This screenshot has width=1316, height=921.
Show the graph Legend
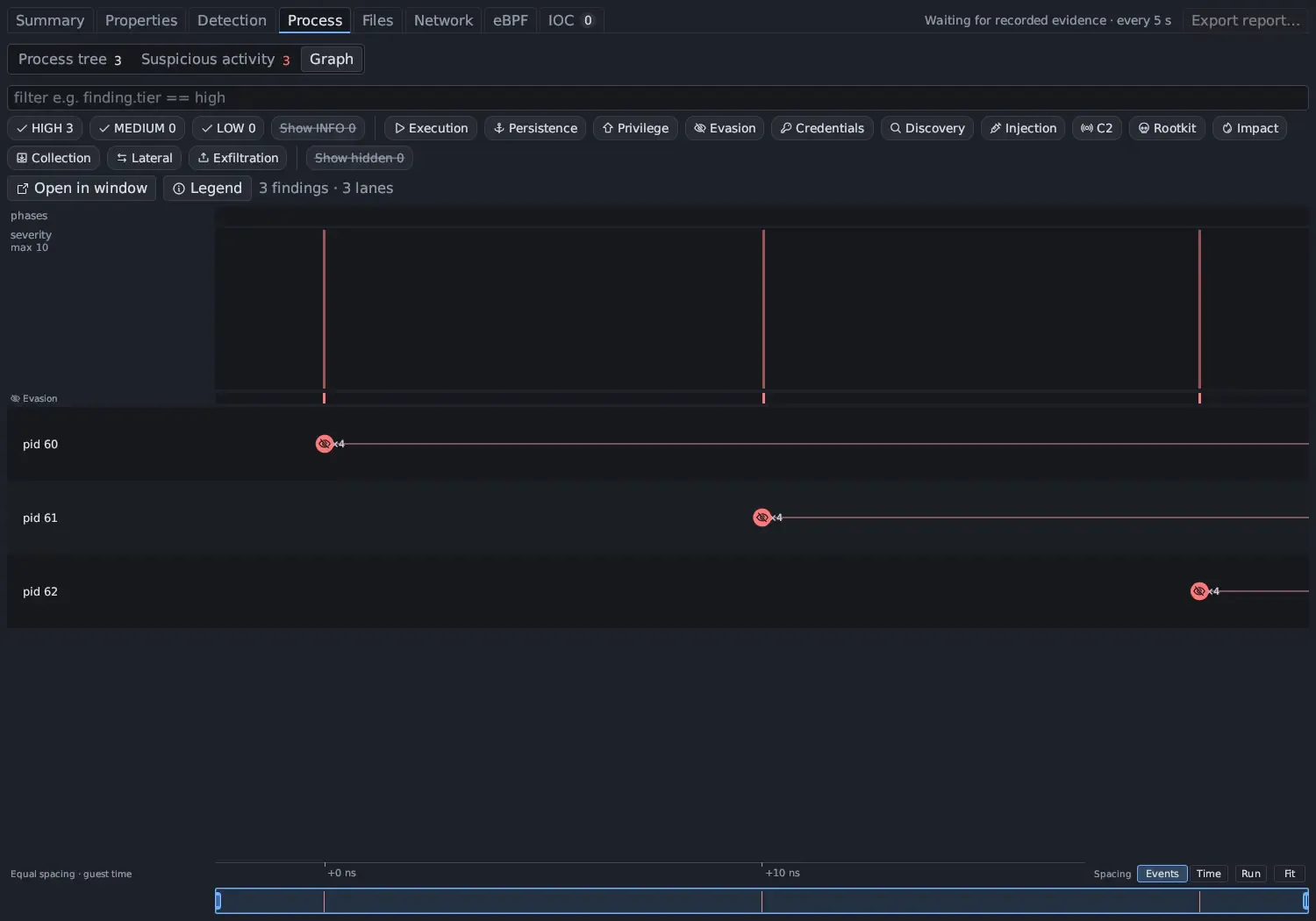pos(207,188)
